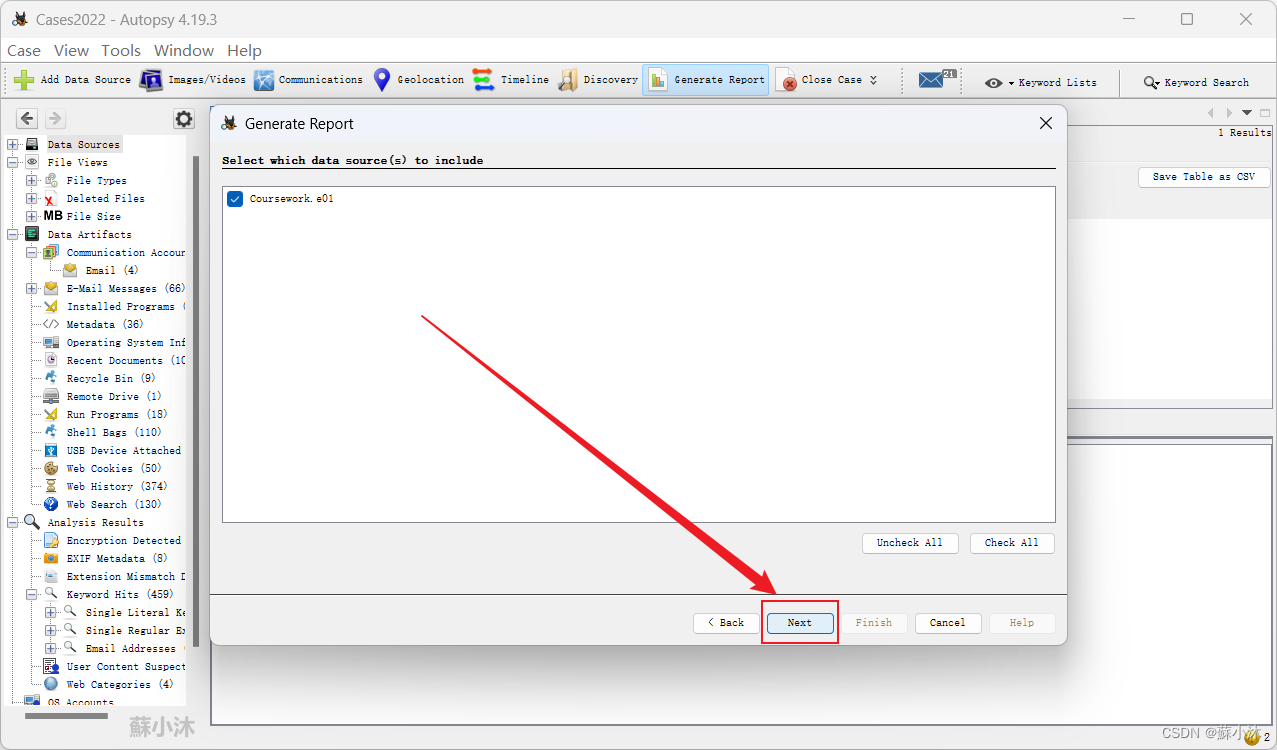This screenshot has height=750, width=1277.
Task: Click Save Table as CSV button
Action: [x=1204, y=177]
